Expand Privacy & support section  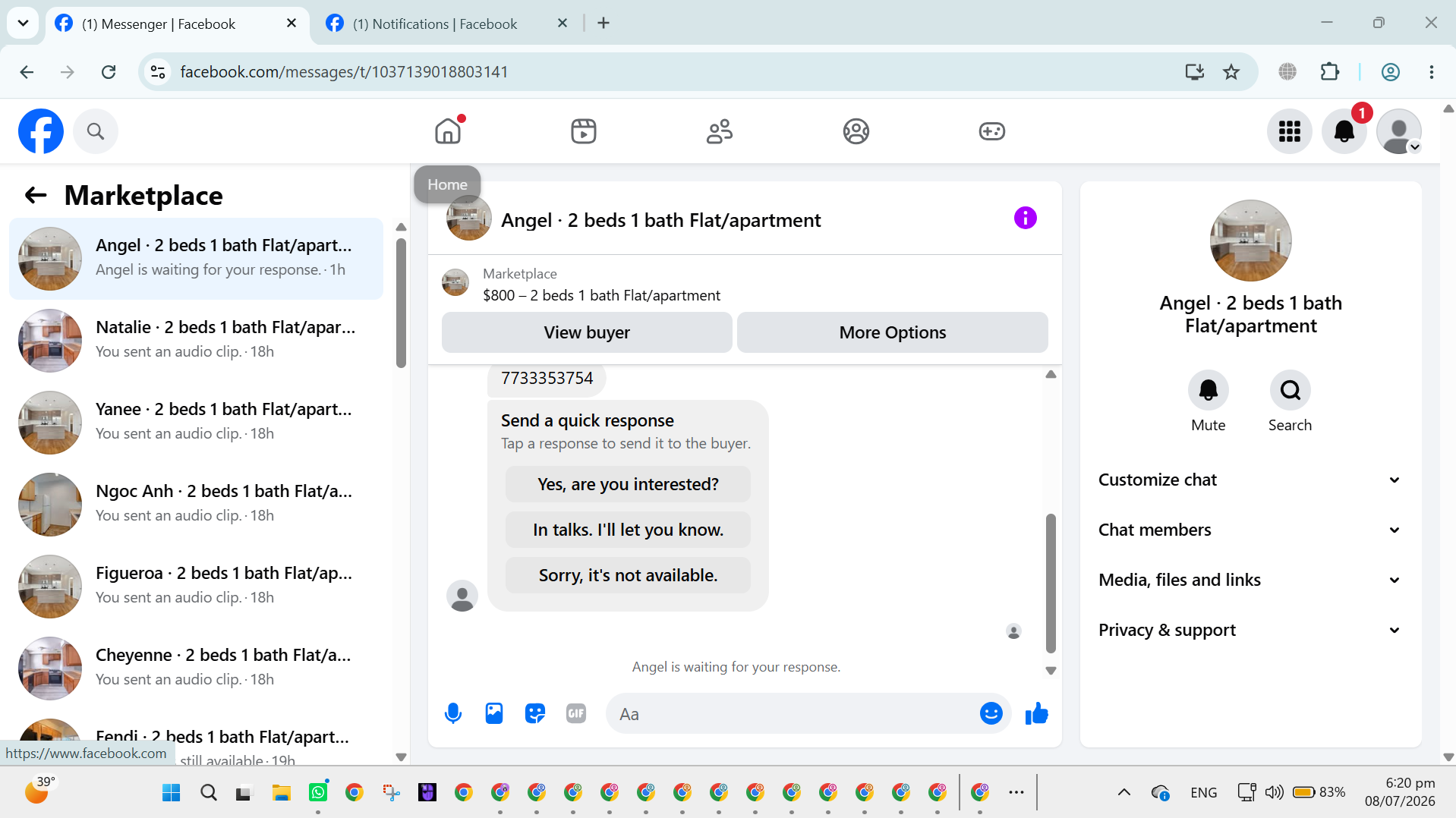point(1250,630)
